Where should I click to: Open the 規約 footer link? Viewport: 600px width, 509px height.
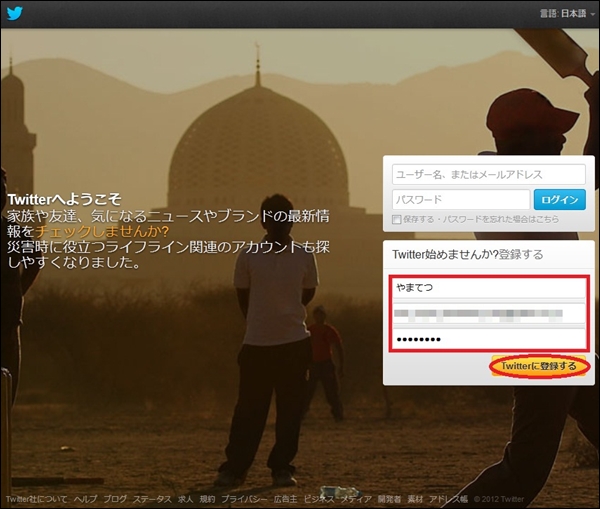(207, 499)
